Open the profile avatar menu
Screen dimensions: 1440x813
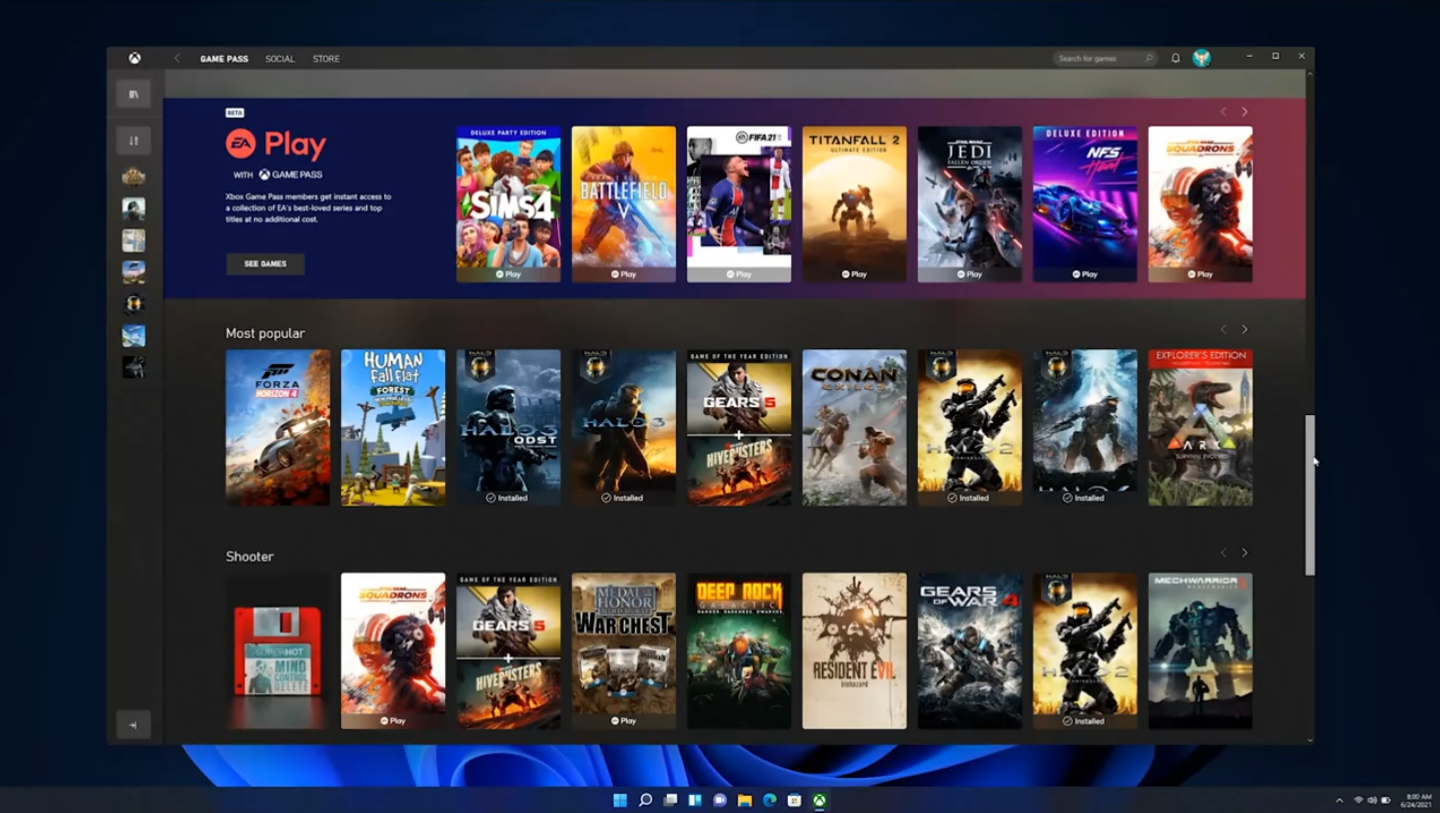(x=1202, y=58)
